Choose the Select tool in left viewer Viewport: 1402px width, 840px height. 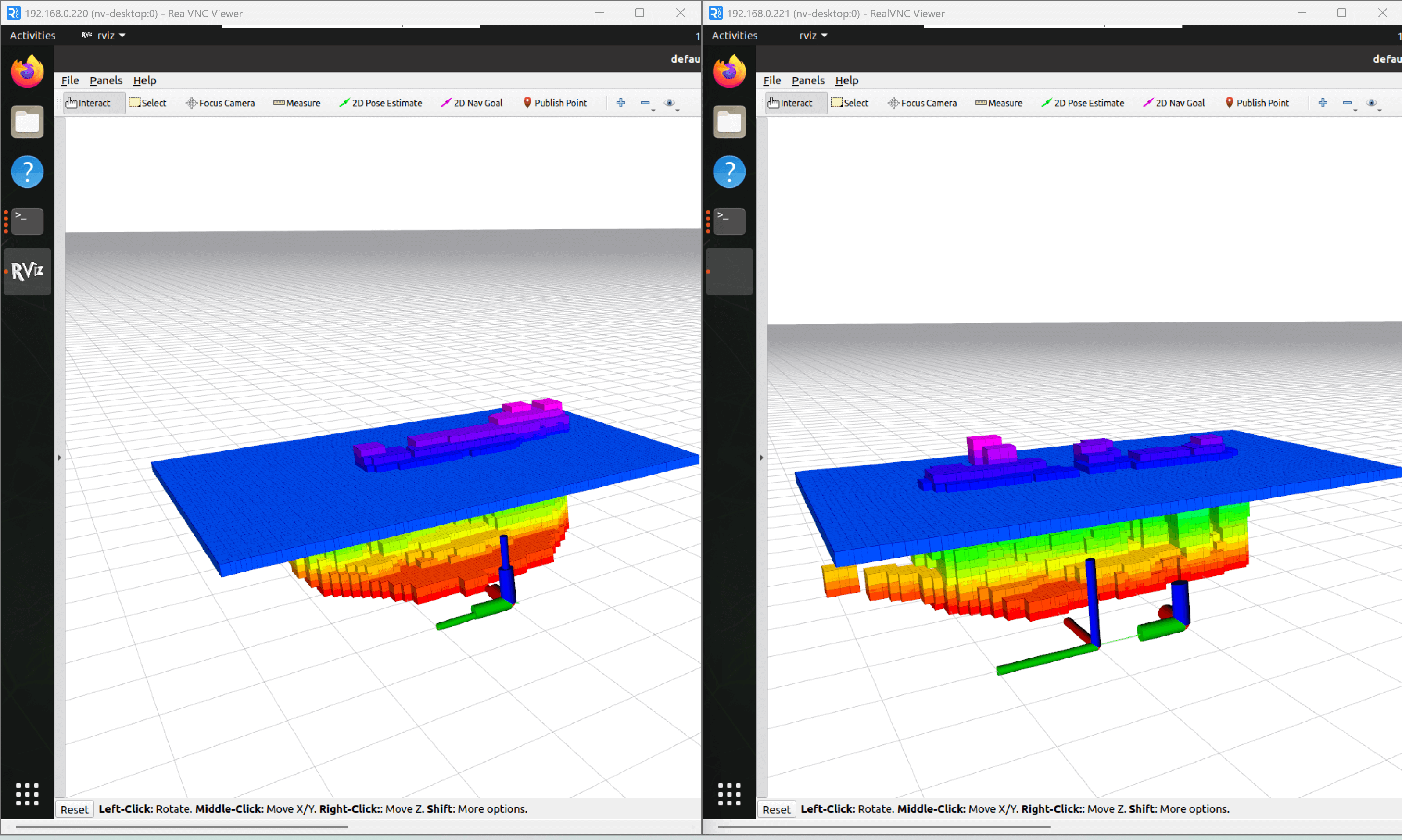[148, 103]
